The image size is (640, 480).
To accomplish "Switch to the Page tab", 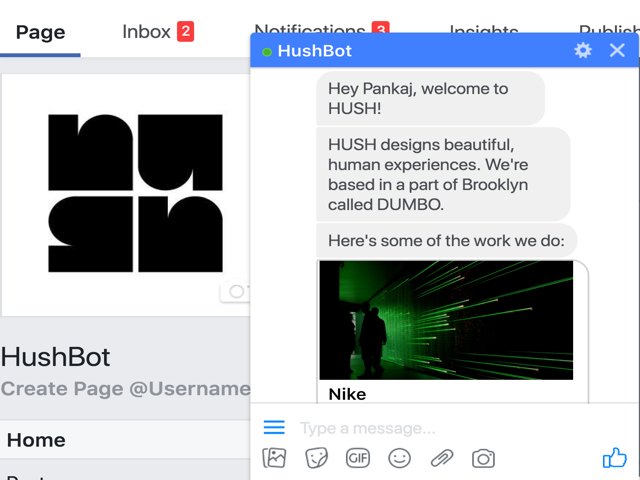I will pos(40,32).
